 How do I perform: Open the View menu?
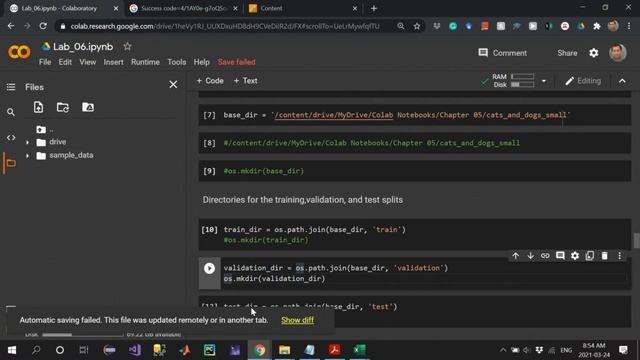87,62
